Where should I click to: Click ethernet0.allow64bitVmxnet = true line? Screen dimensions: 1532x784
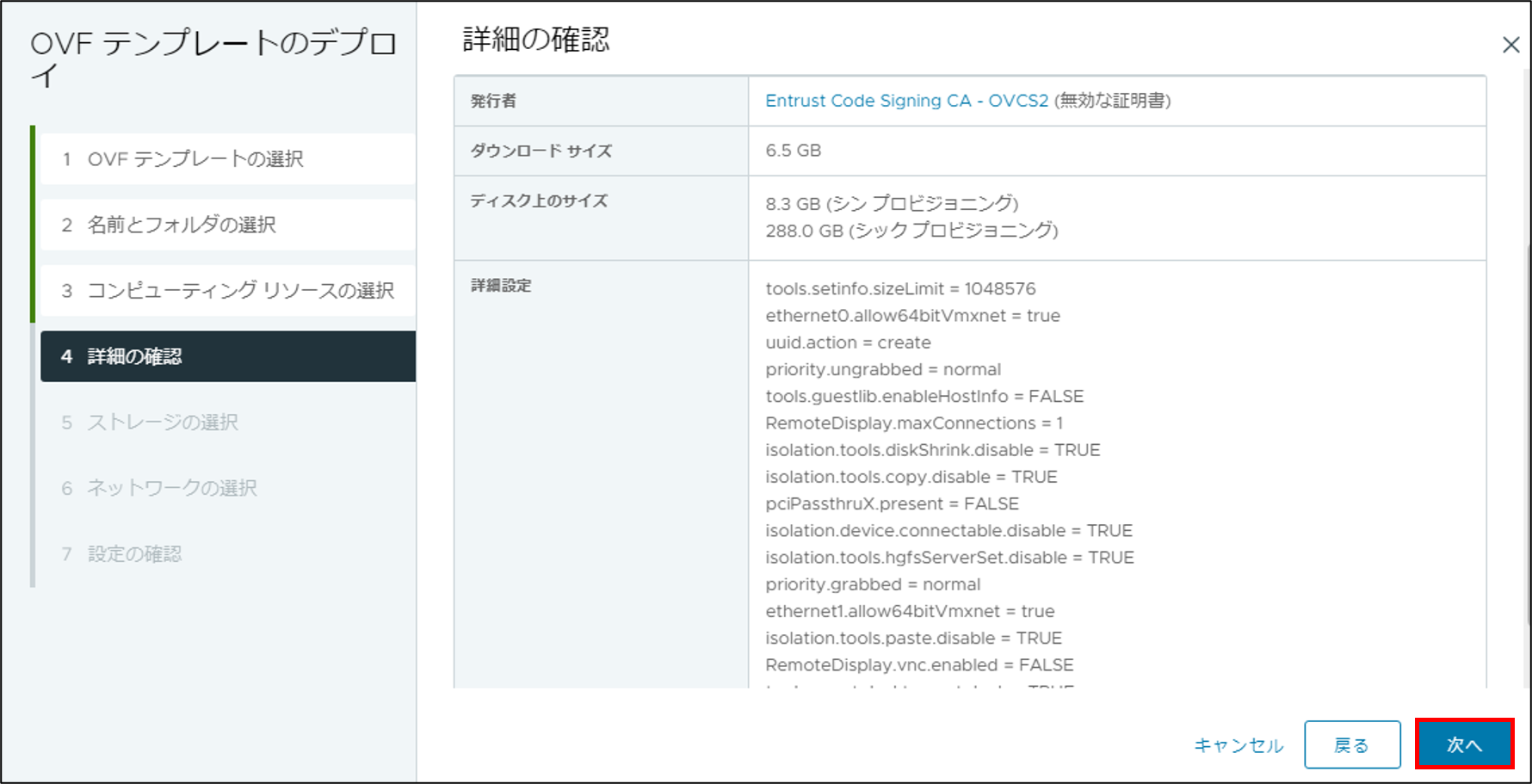(x=912, y=315)
